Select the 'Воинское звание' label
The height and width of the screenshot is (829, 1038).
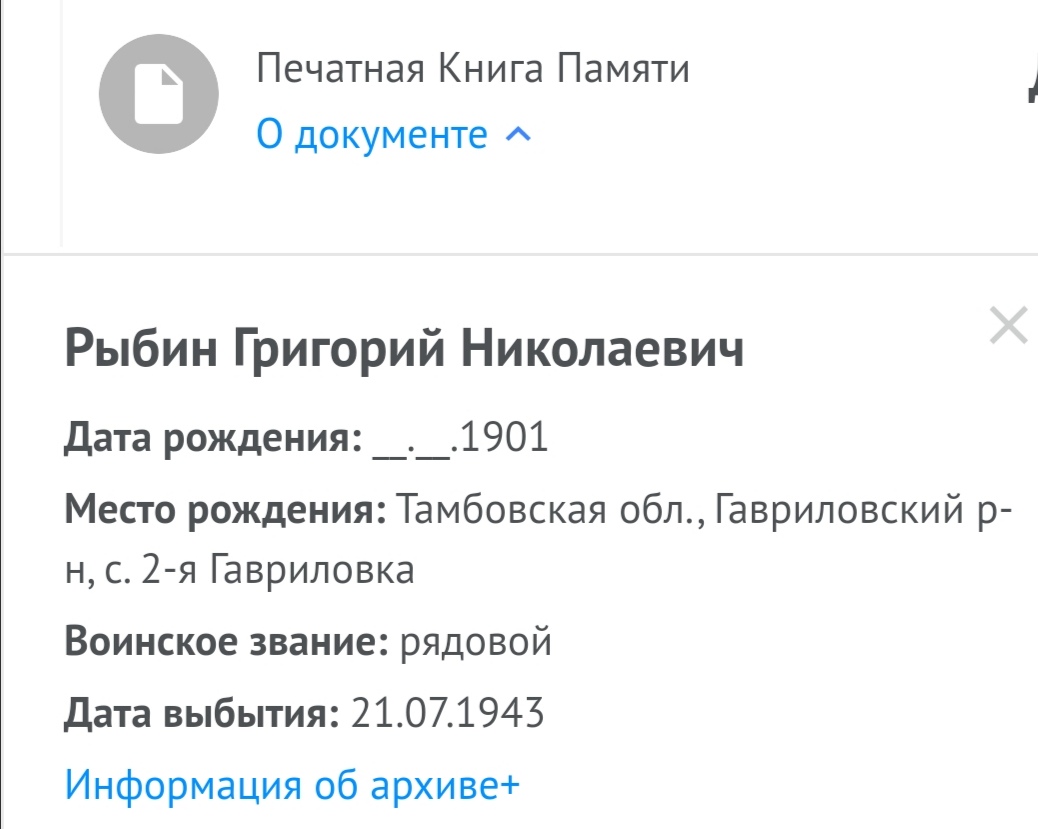click(x=226, y=641)
